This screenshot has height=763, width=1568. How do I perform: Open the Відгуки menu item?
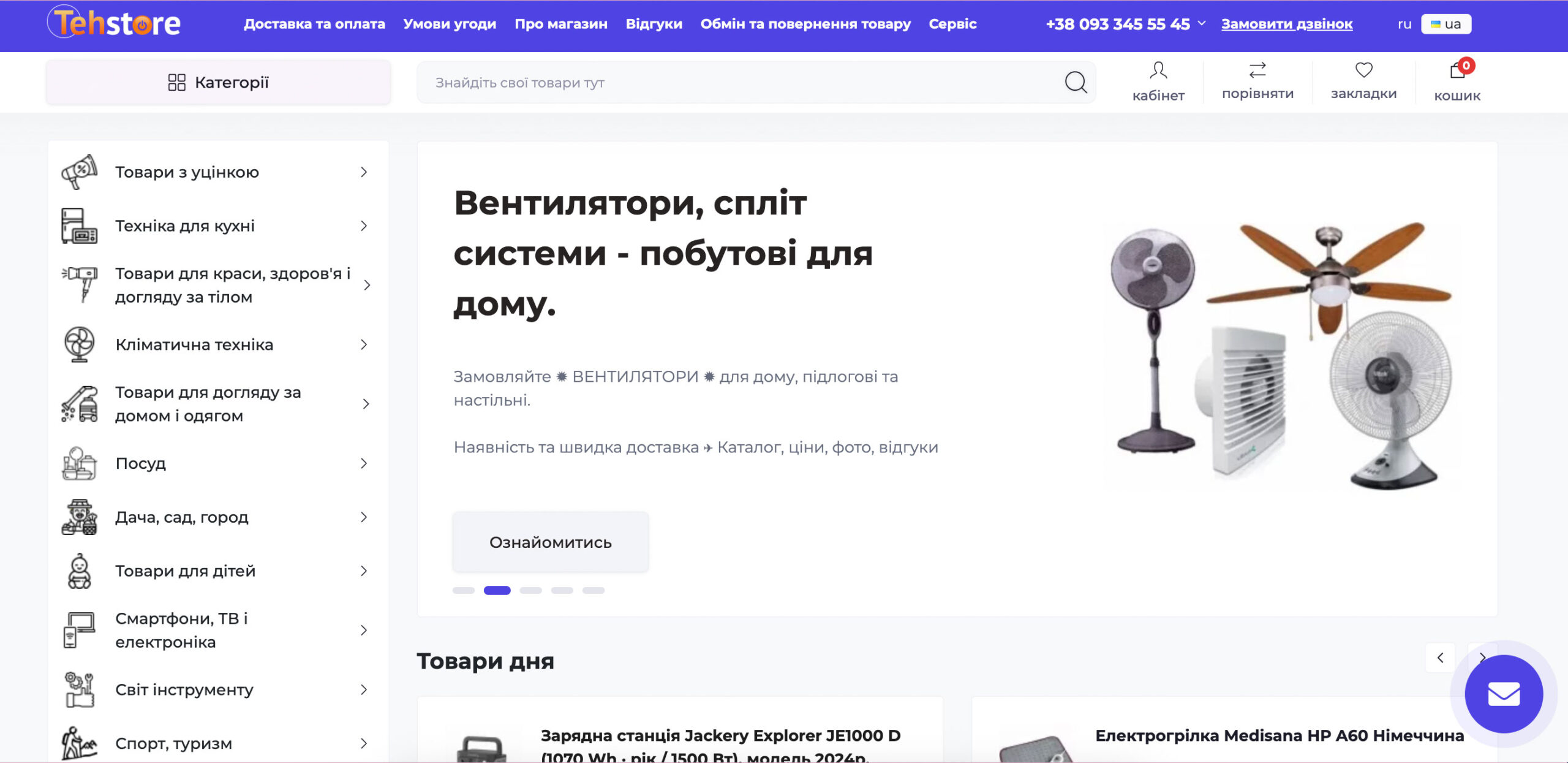pyautogui.click(x=654, y=24)
